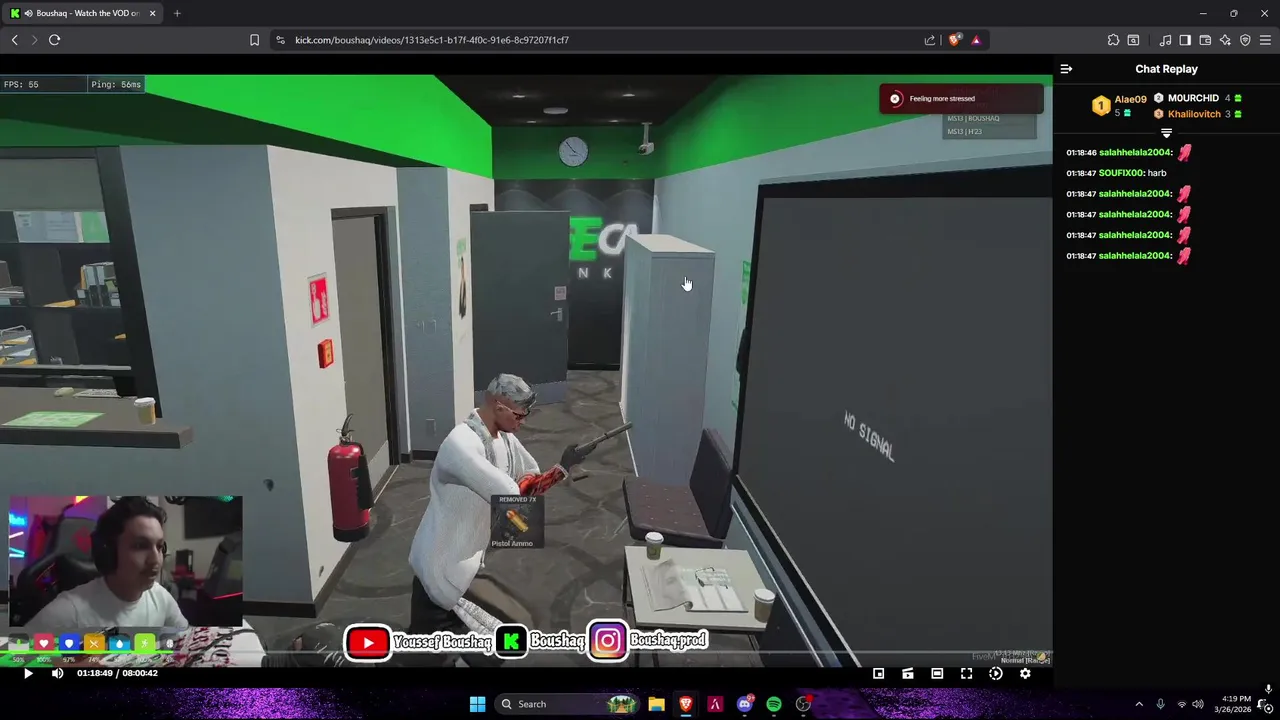Image resolution: width=1280 pixels, height=720 pixels.
Task: Open the tab search toolbar icon
Action: coord(1133,40)
